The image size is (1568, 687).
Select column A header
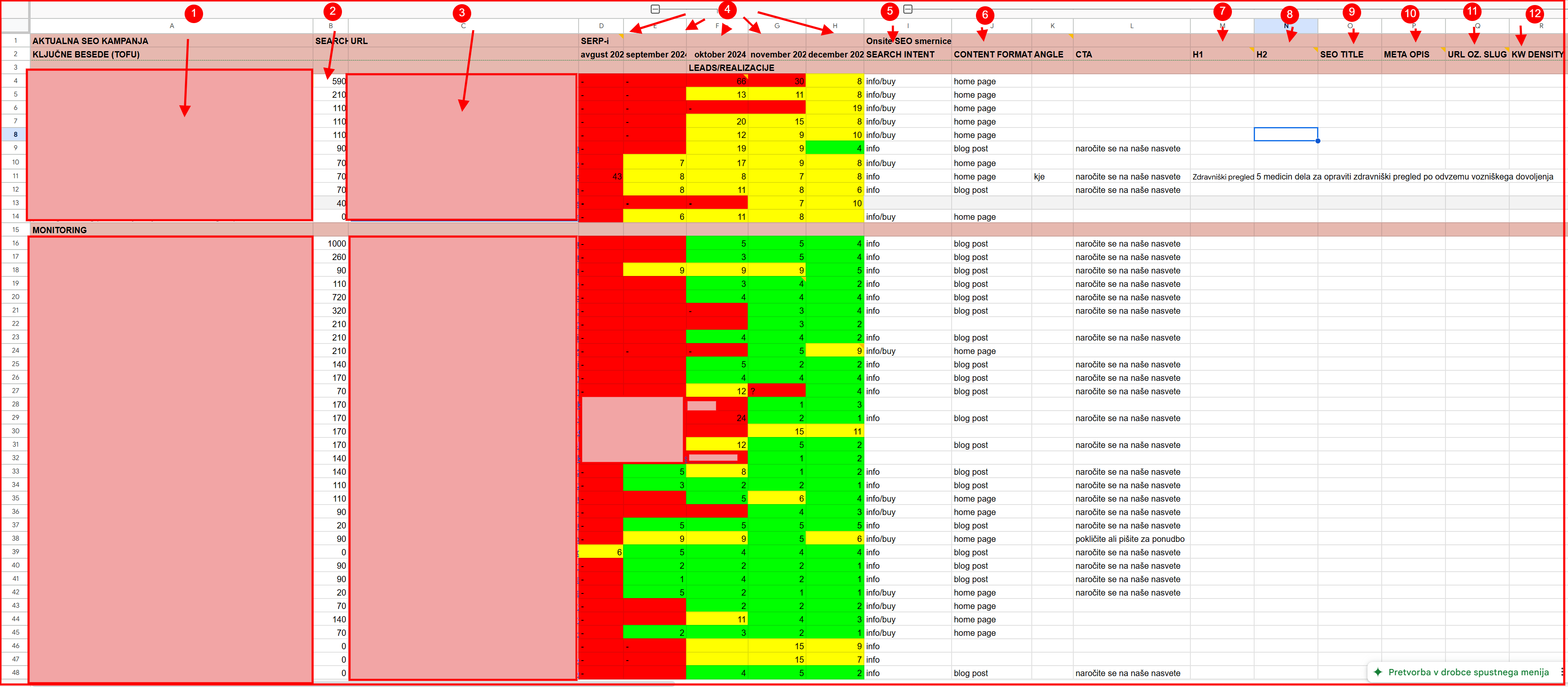tap(172, 26)
